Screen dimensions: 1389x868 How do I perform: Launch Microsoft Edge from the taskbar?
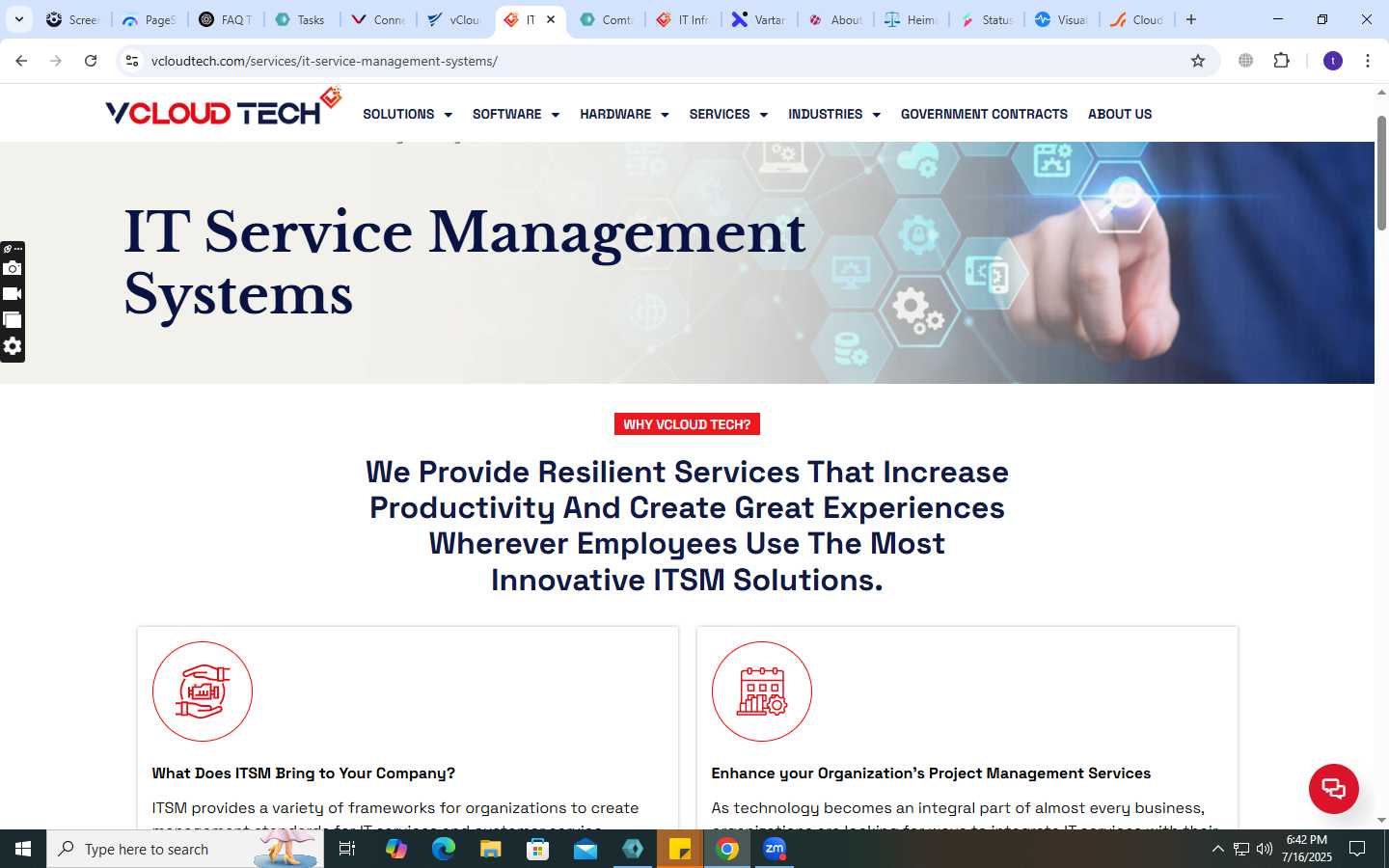click(x=443, y=849)
